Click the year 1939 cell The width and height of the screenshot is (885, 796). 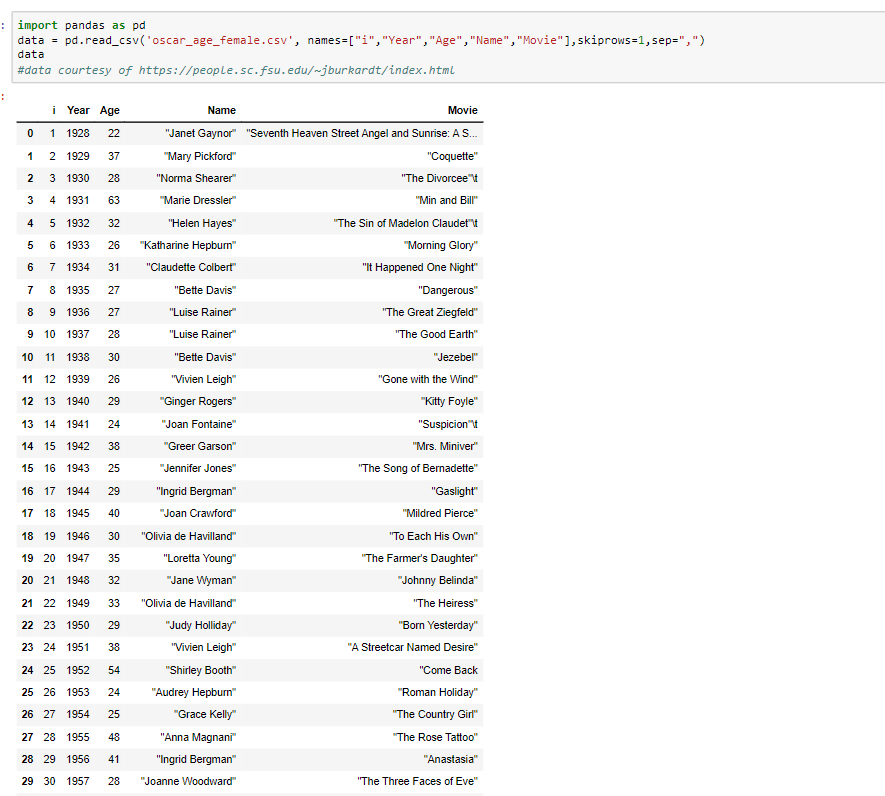[x=78, y=379]
